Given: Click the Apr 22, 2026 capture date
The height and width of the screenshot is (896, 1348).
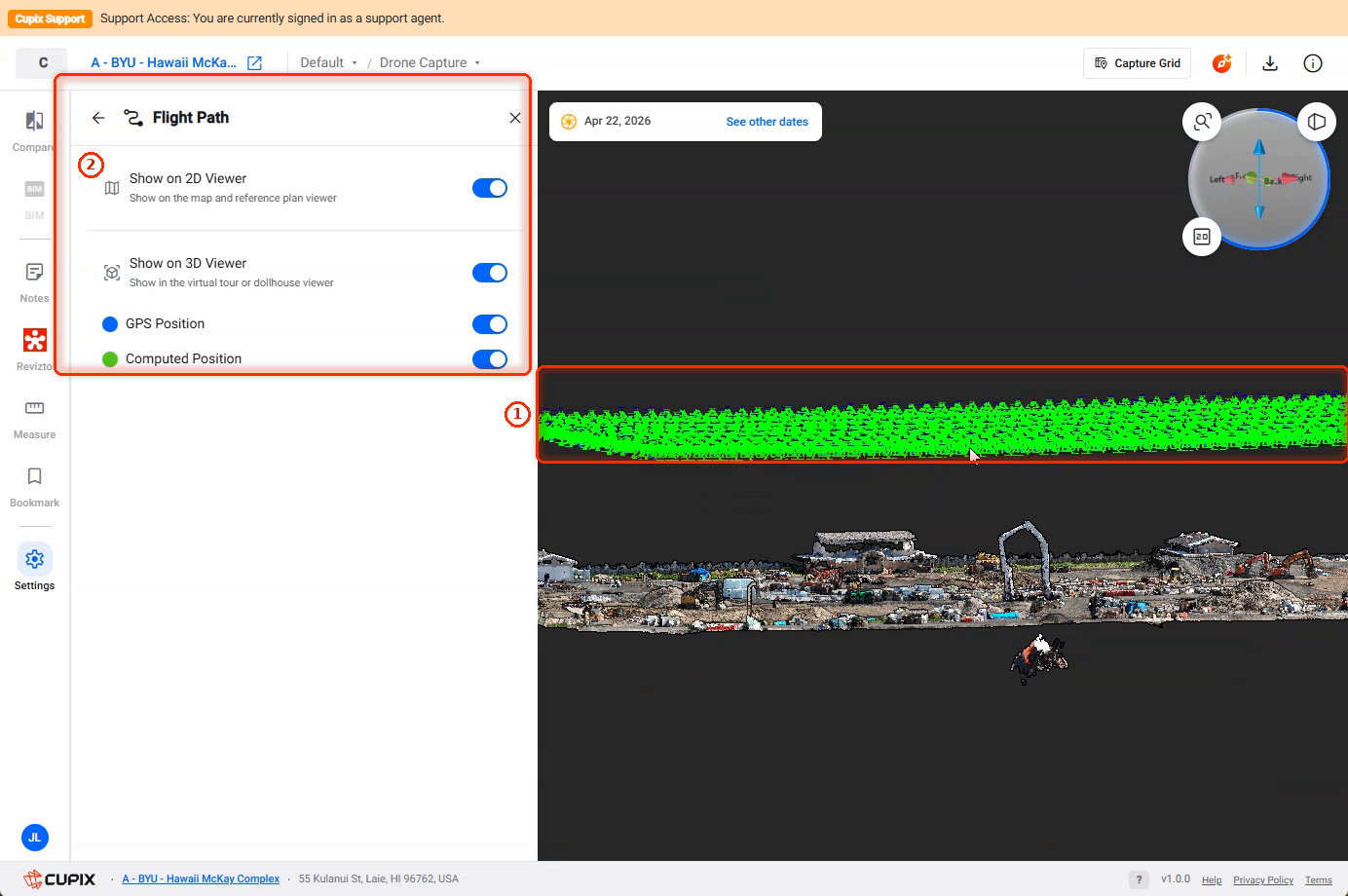Looking at the screenshot, I should (618, 122).
